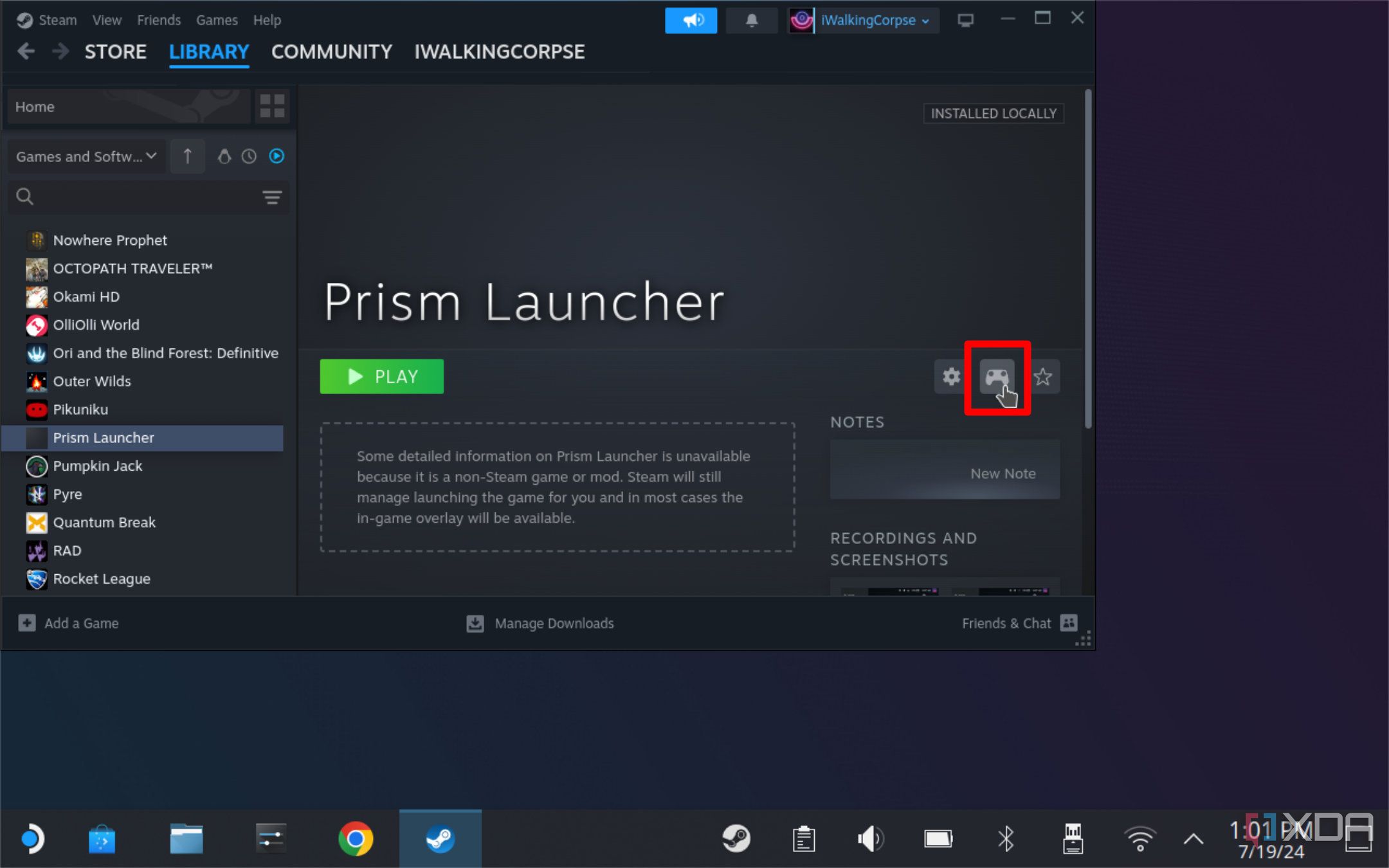This screenshot has height=868, width=1389.
Task: Open the IWALKINGCORPSE profile tab
Action: coord(500,51)
